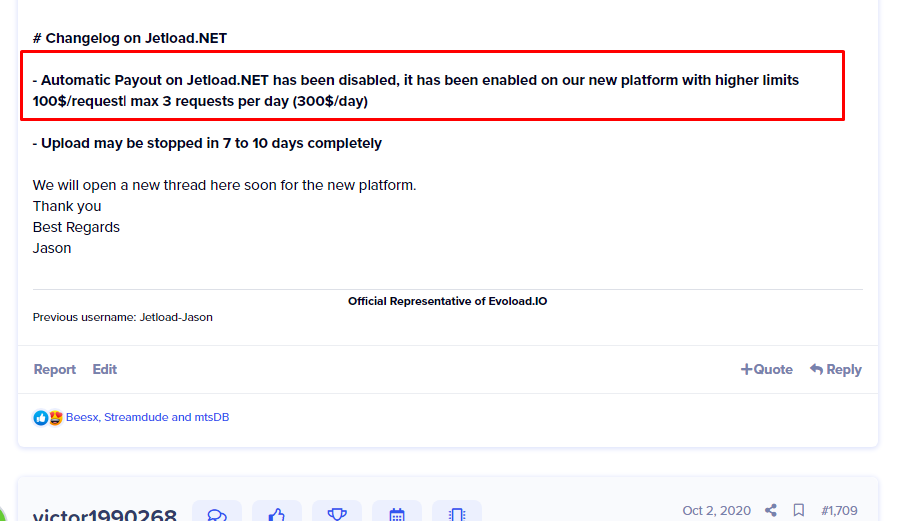This screenshot has height=521, width=921.
Task: Click the trophy points icon beside victor1990268
Action: pyautogui.click(x=337, y=514)
